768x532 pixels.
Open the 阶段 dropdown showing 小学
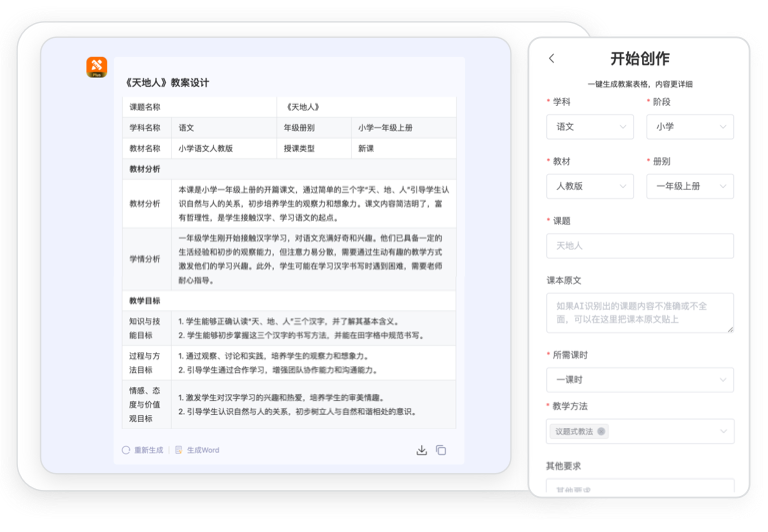tap(690, 127)
